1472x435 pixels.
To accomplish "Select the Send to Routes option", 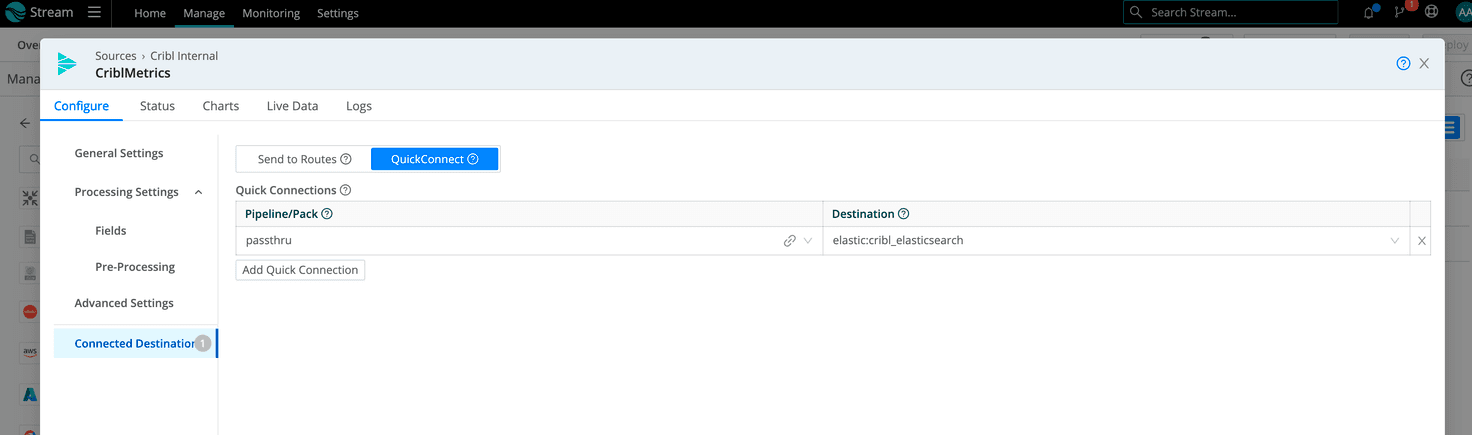I will 304,159.
